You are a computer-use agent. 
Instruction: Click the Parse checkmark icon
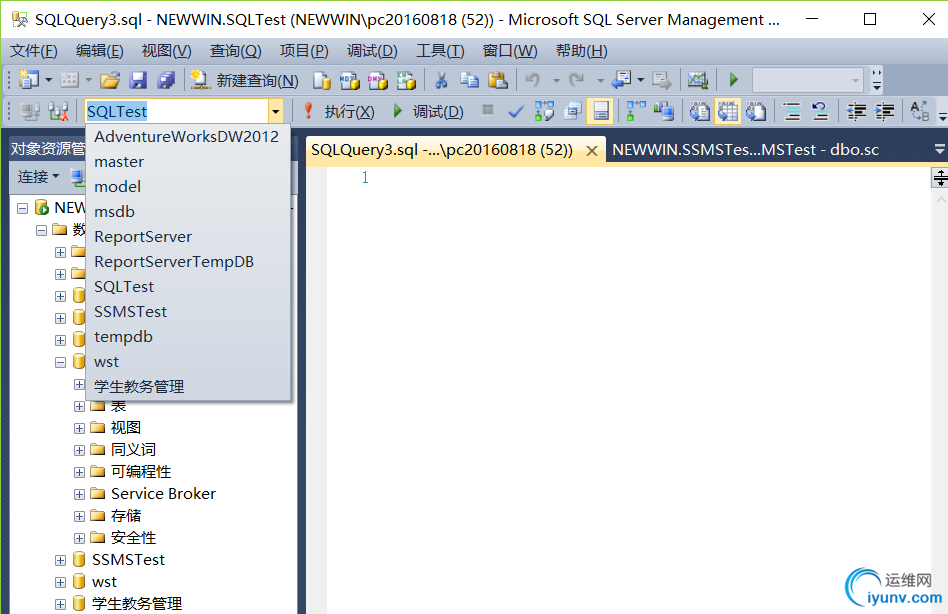516,111
